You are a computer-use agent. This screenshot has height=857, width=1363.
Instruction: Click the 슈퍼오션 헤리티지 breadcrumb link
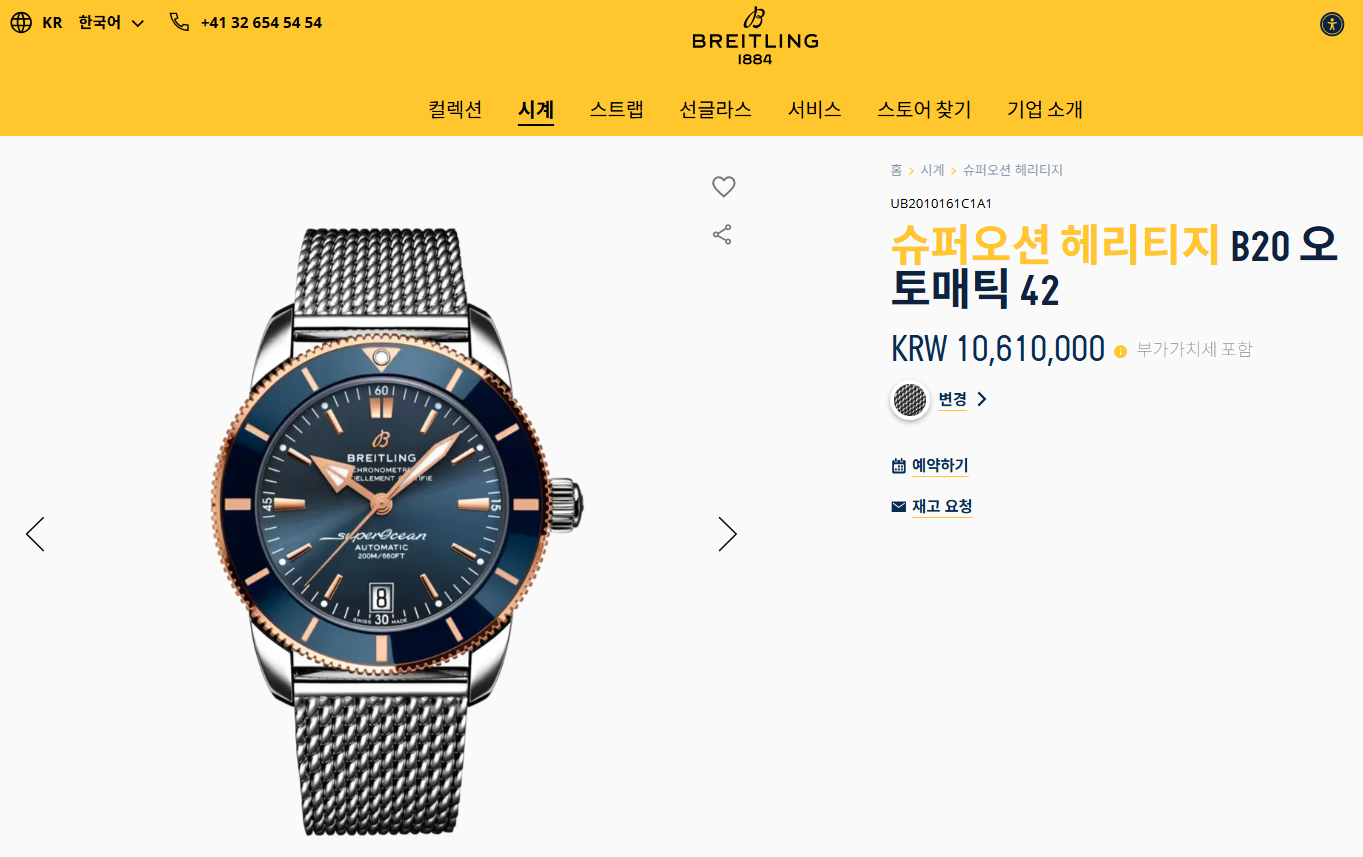pos(1013,170)
